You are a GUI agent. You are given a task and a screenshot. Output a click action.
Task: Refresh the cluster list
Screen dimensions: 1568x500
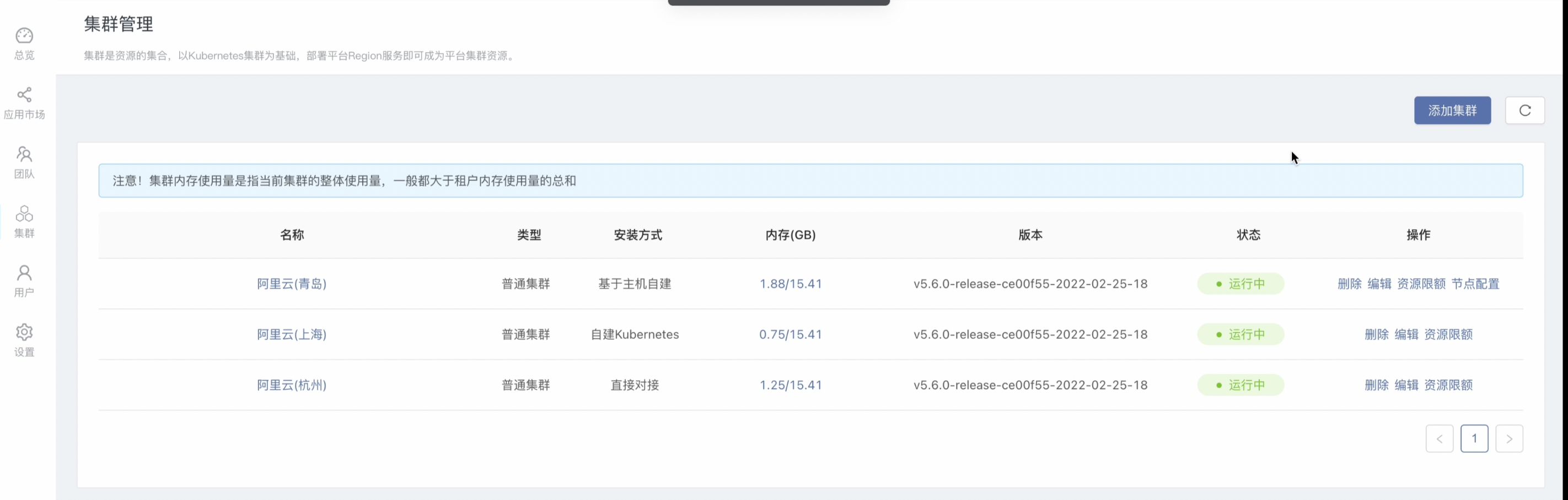[1525, 110]
